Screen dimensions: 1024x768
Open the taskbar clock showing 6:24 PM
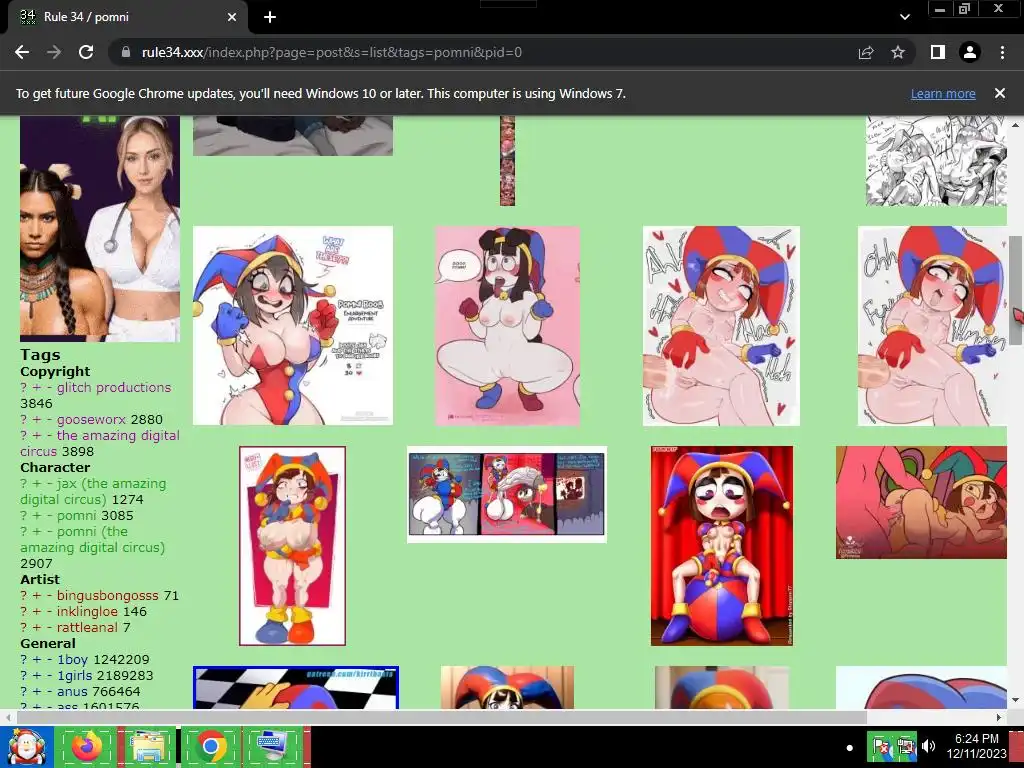pos(976,746)
